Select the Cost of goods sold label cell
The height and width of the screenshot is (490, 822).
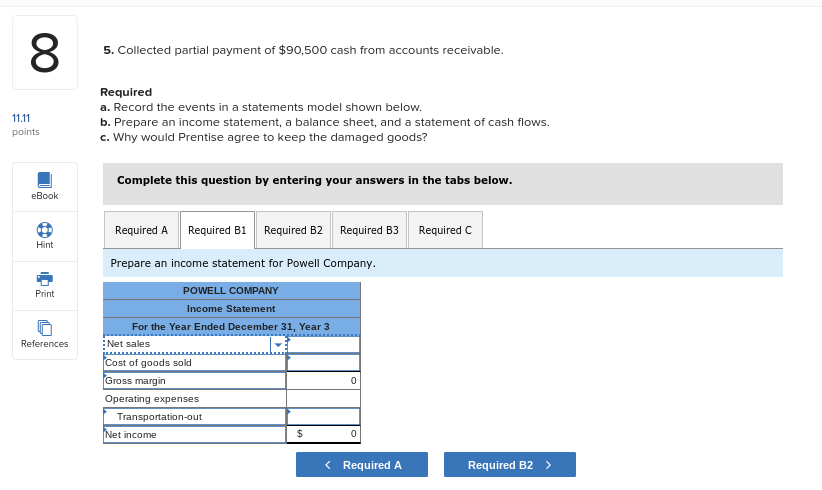[194, 363]
